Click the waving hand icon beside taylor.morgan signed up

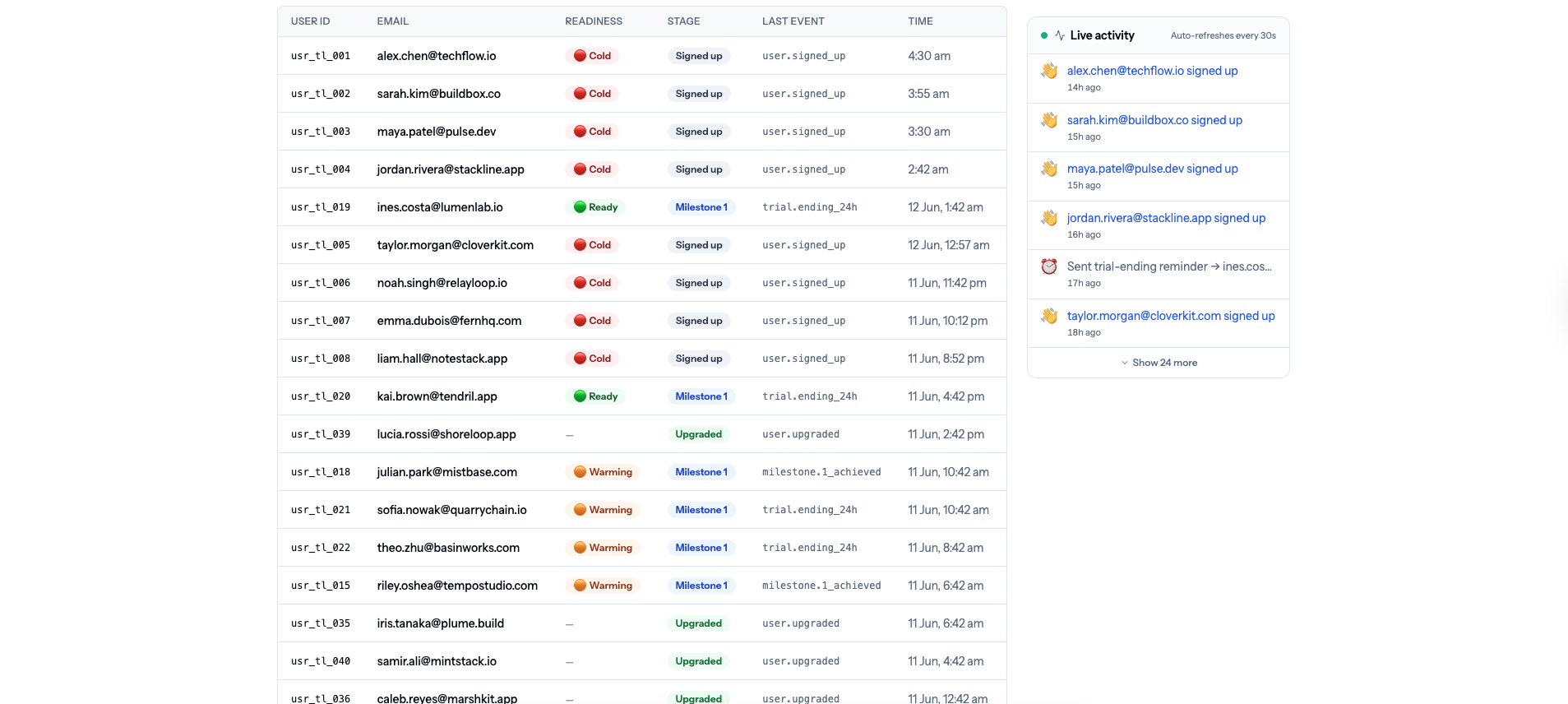[x=1049, y=316]
